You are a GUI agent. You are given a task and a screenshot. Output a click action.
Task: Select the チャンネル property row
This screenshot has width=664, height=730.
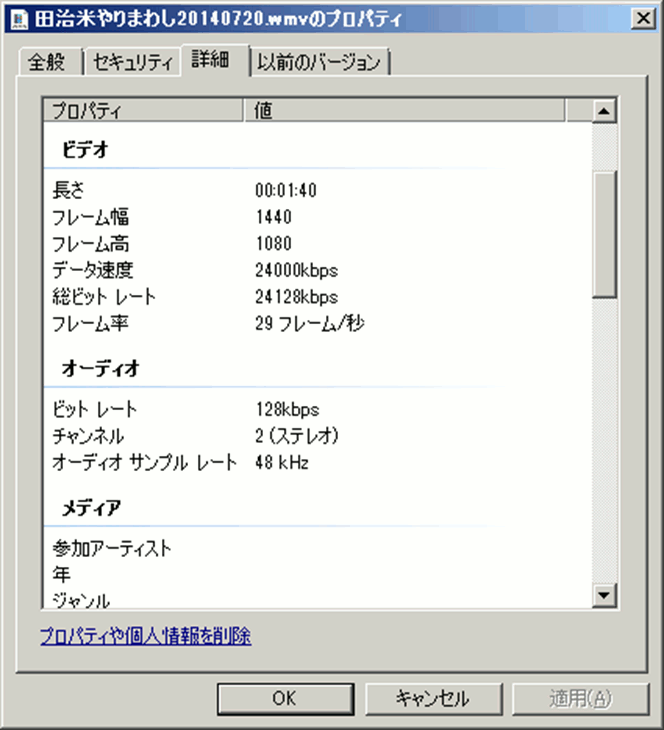(x=318, y=436)
